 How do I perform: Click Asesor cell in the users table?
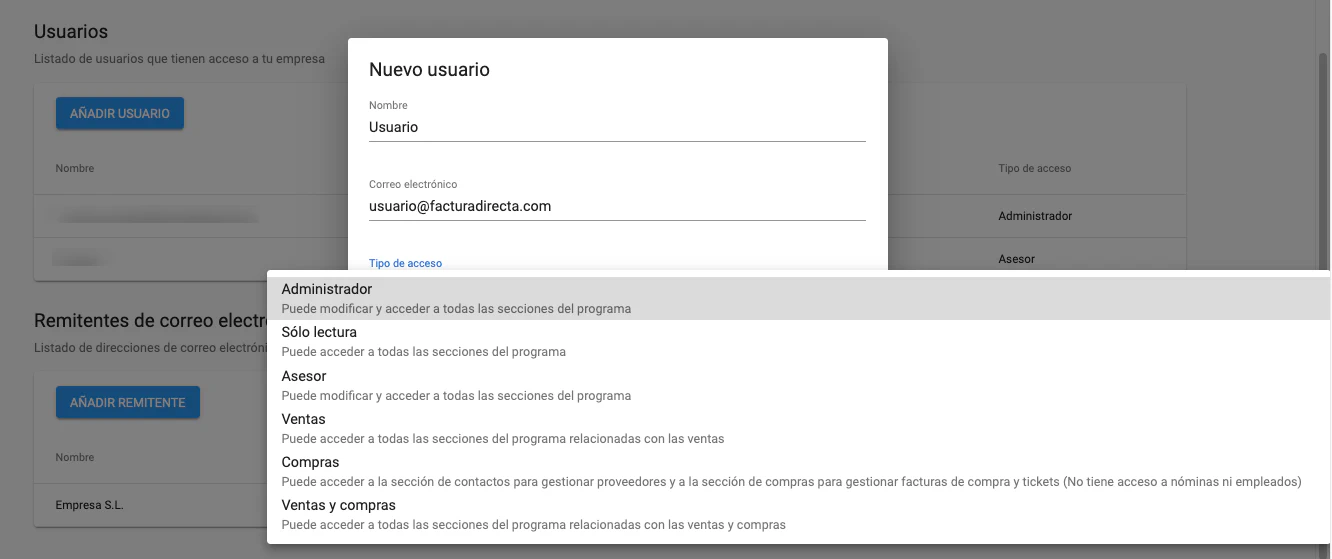tap(1016, 259)
